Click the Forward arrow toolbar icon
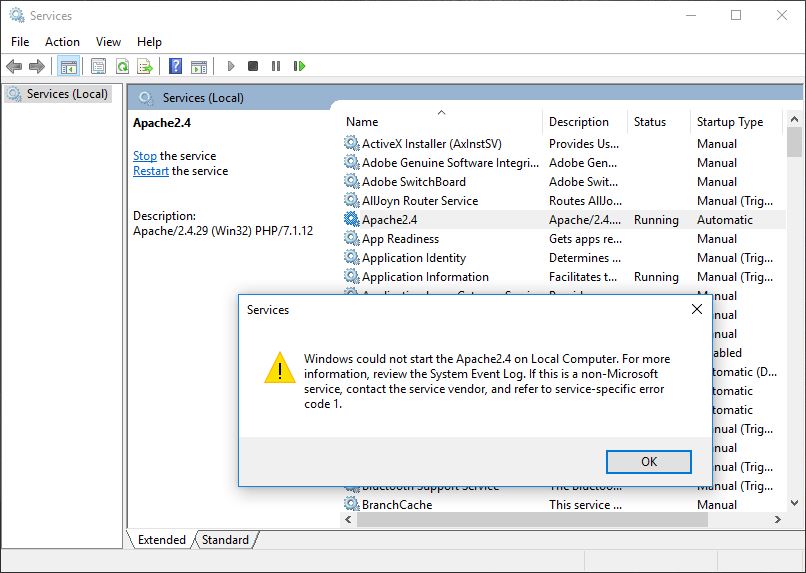The width and height of the screenshot is (806, 573). tap(37, 66)
